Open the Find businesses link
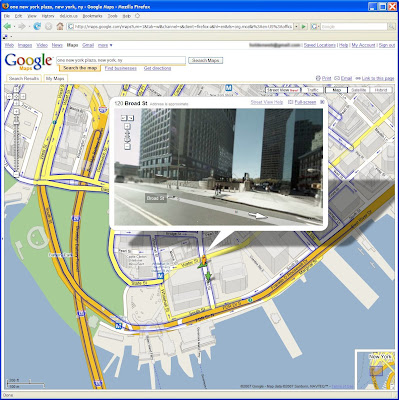The height and width of the screenshot is (400, 399). click(x=121, y=68)
